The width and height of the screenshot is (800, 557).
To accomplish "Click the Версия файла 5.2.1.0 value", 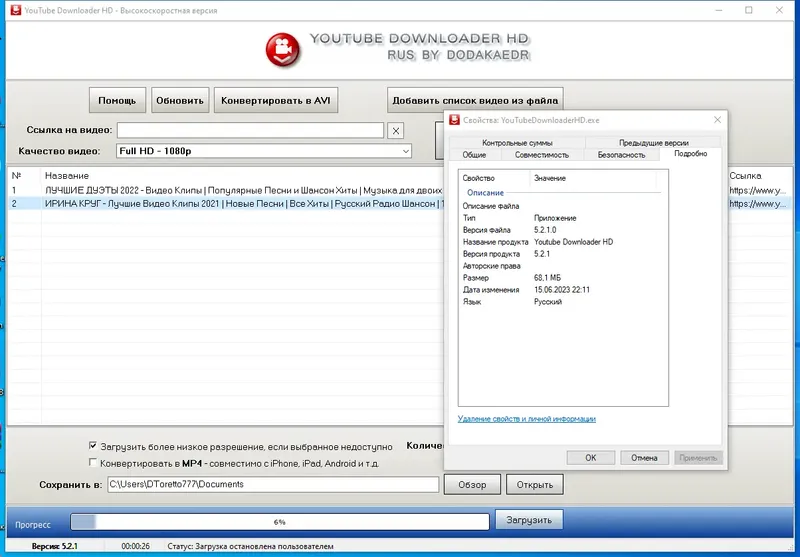I will pyautogui.click(x=545, y=230).
